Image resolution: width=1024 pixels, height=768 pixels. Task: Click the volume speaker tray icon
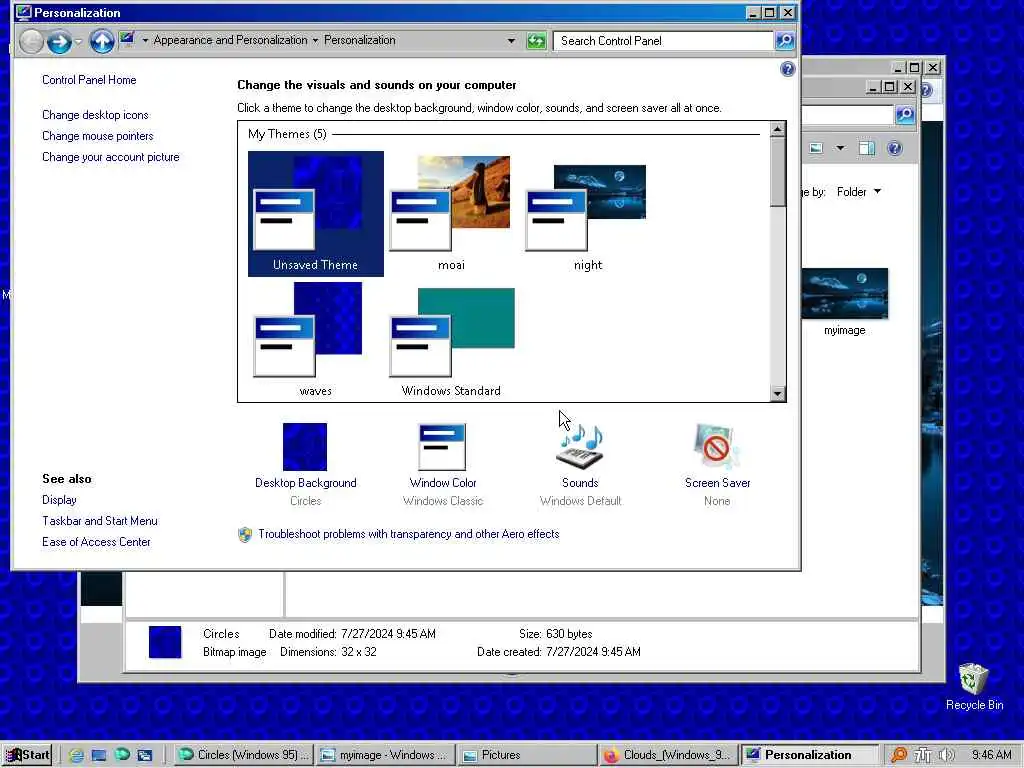pos(946,755)
